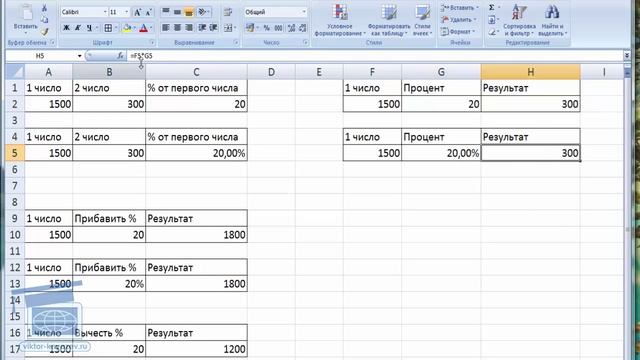The image size is (640, 360).
Task: Click the Clear eraser icon
Action: coord(492,31)
